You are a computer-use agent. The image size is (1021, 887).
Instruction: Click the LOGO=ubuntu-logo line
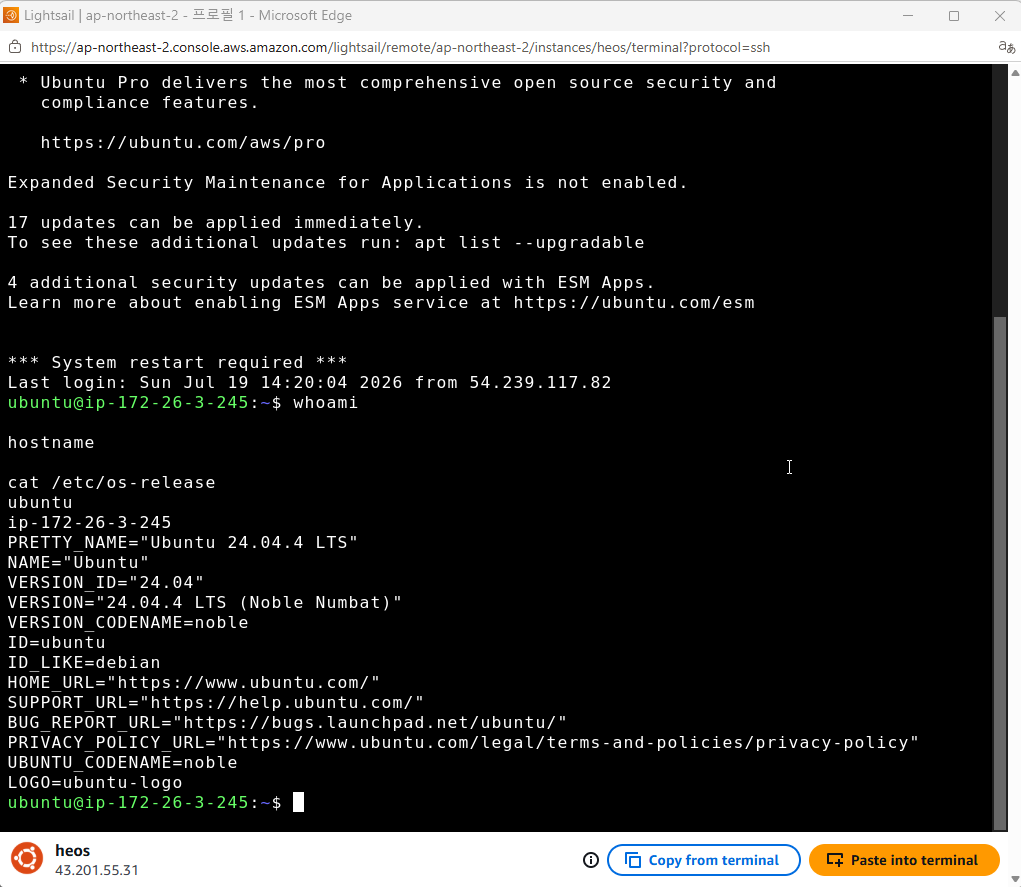point(95,783)
